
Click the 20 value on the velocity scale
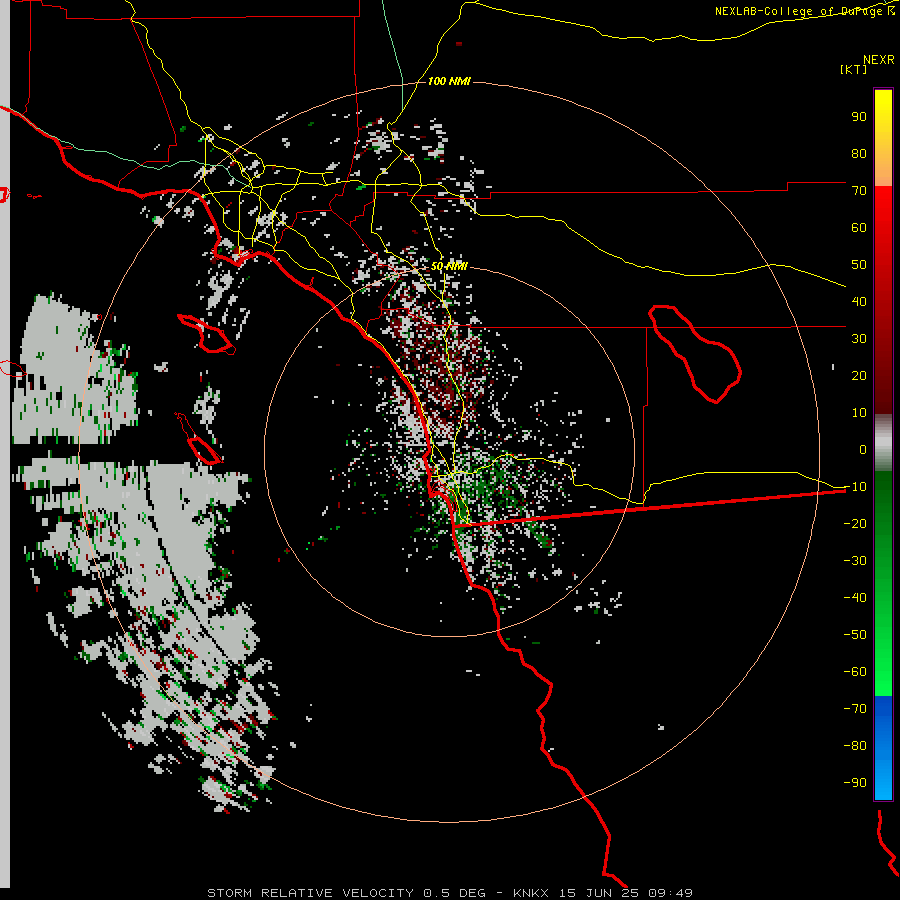click(x=859, y=376)
